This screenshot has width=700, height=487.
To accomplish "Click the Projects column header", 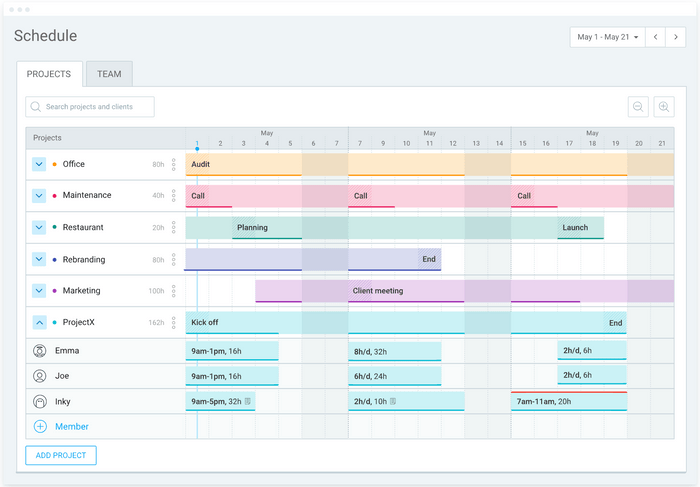I will (x=47, y=138).
